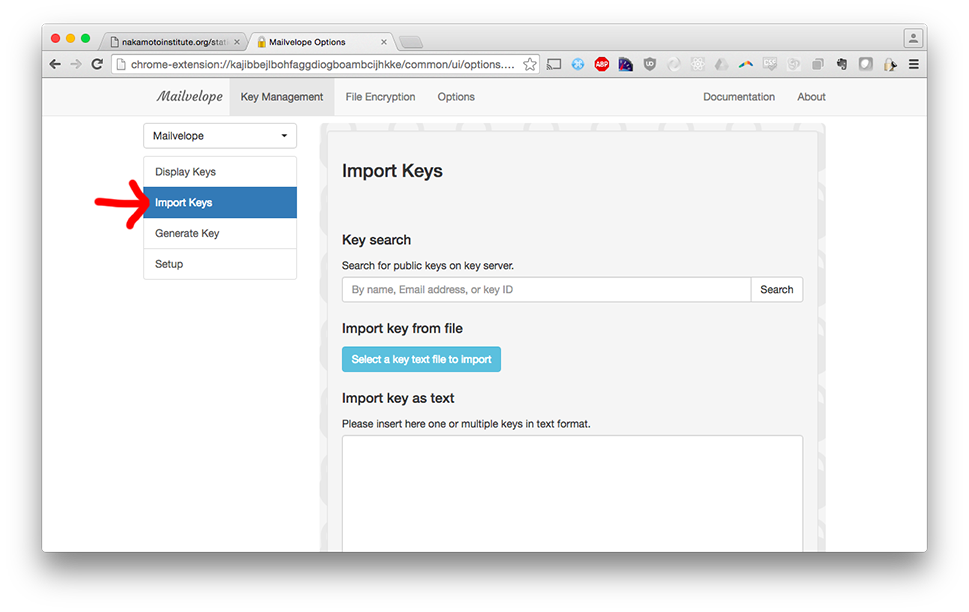Open Generate Key in the sidebar
The height and width of the screenshot is (612, 969).
click(220, 234)
